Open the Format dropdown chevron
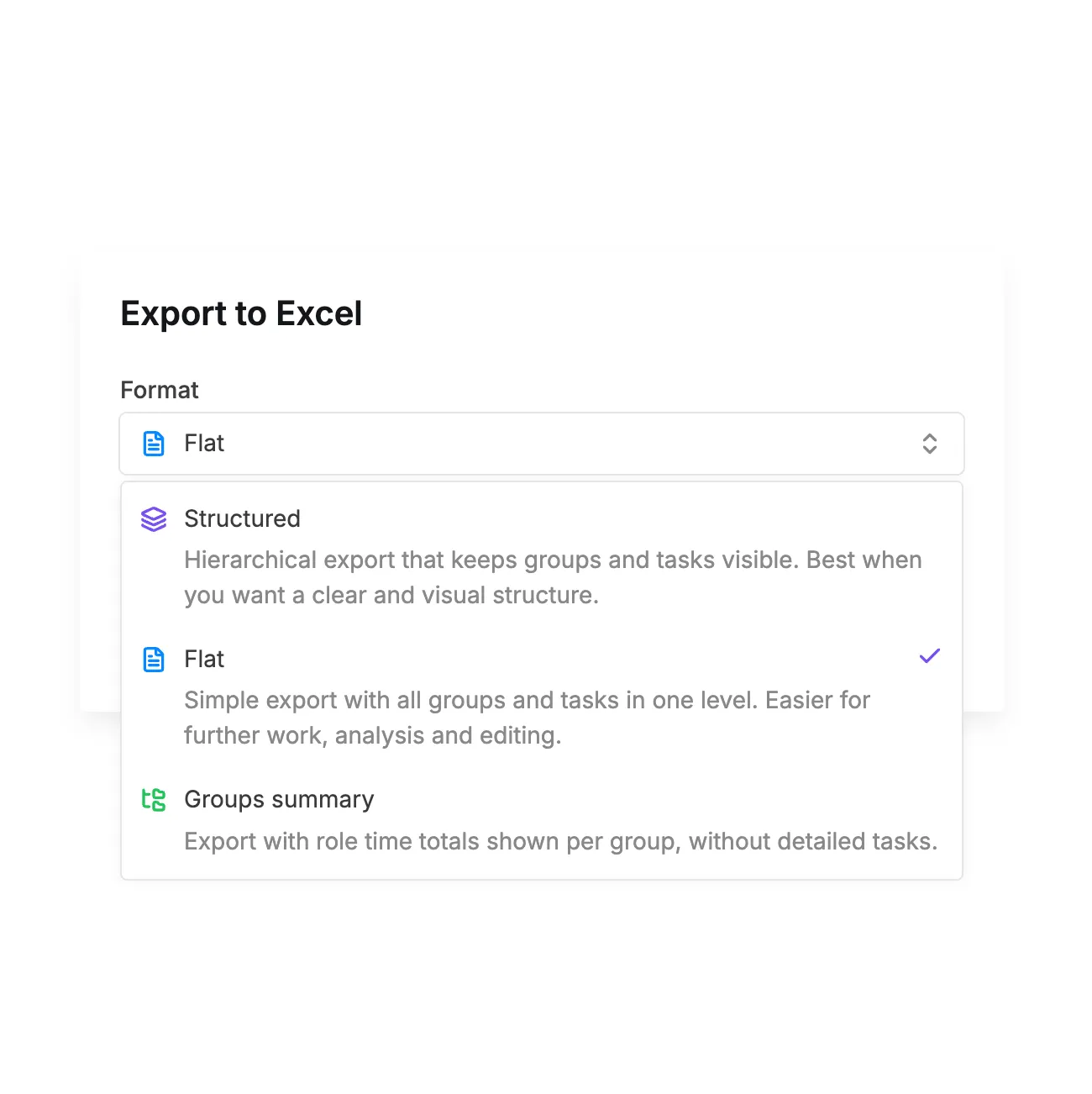Screen dimensions: 1092x1094 point(929,444)
